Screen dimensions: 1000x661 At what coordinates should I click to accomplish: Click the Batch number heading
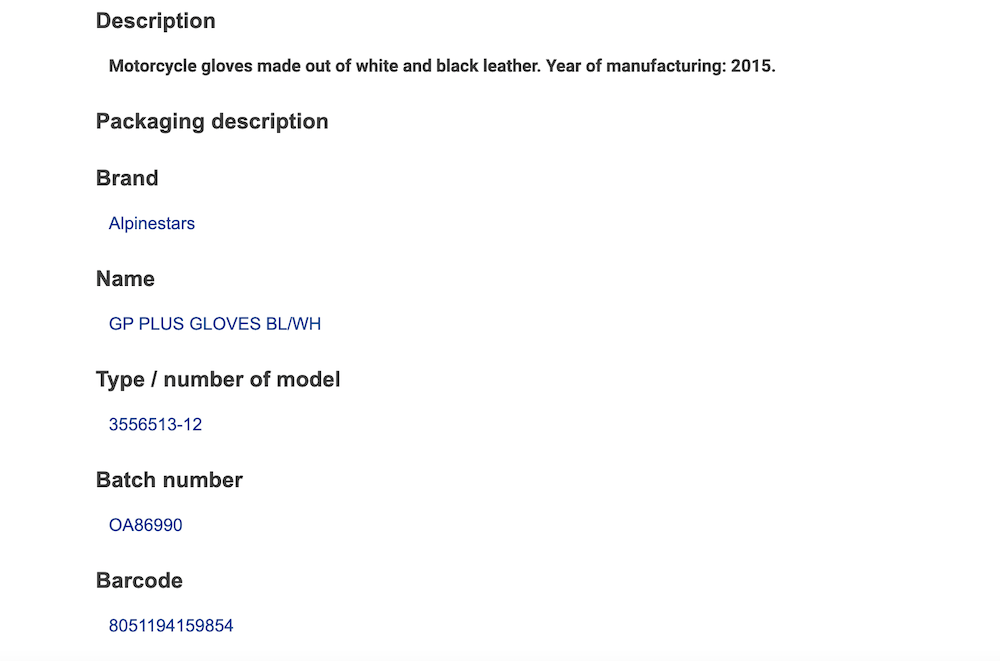pos(169,480)
